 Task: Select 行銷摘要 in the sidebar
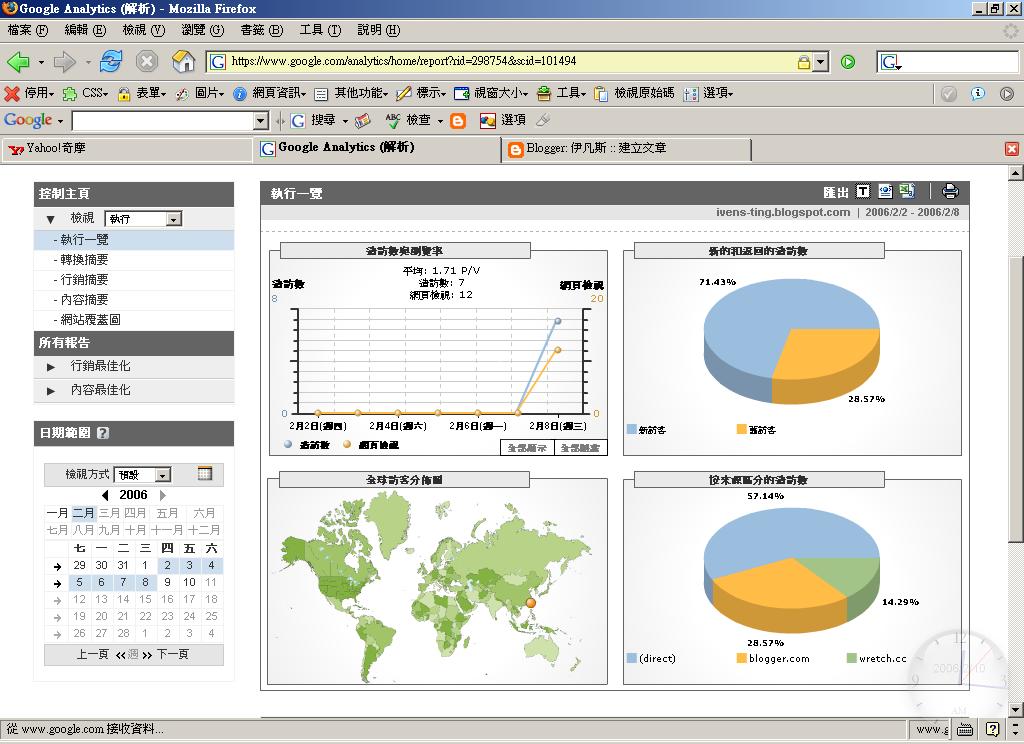(84, 280)
